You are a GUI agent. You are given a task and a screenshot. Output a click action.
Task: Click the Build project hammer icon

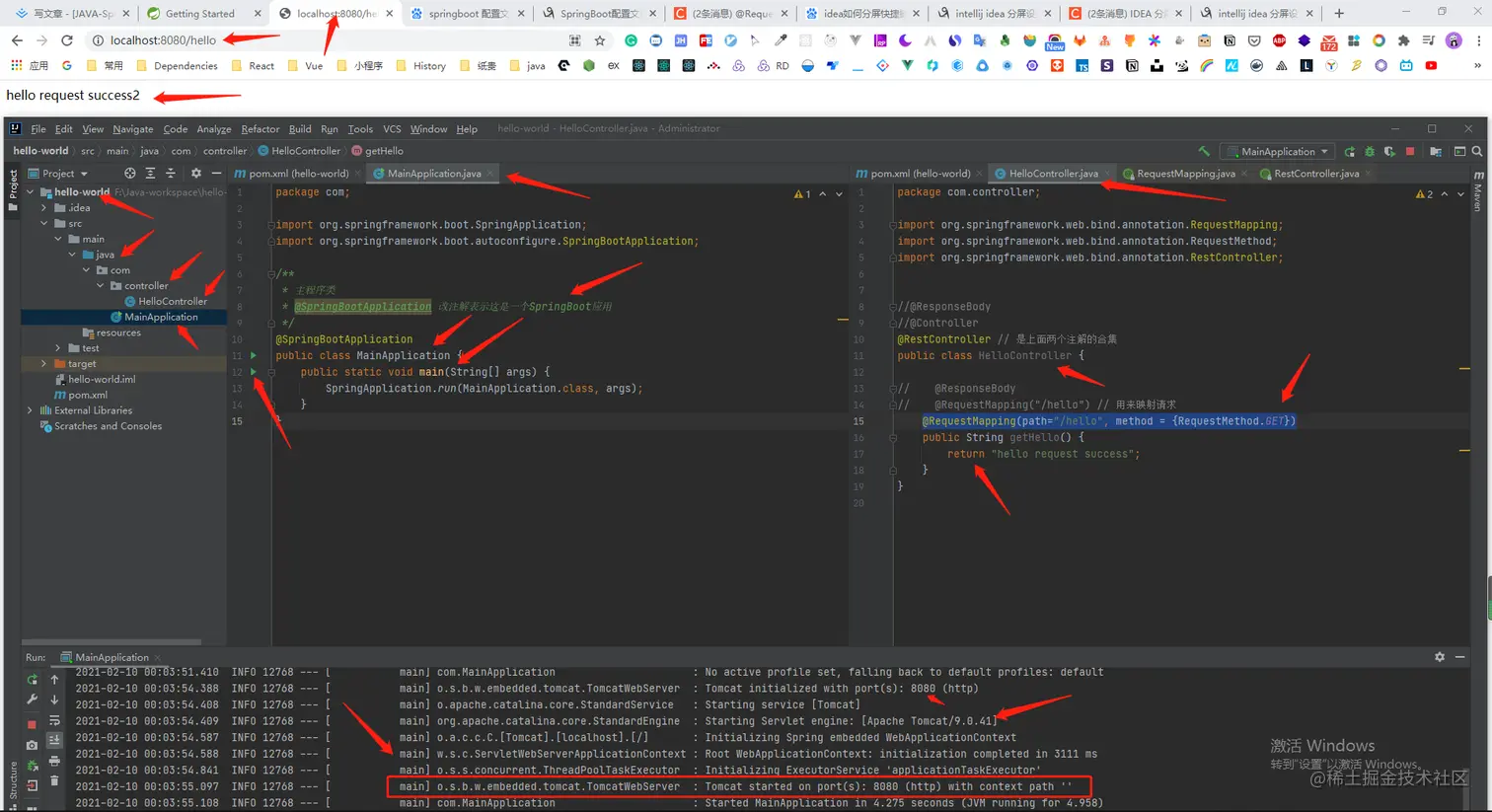coord(1204,151)
